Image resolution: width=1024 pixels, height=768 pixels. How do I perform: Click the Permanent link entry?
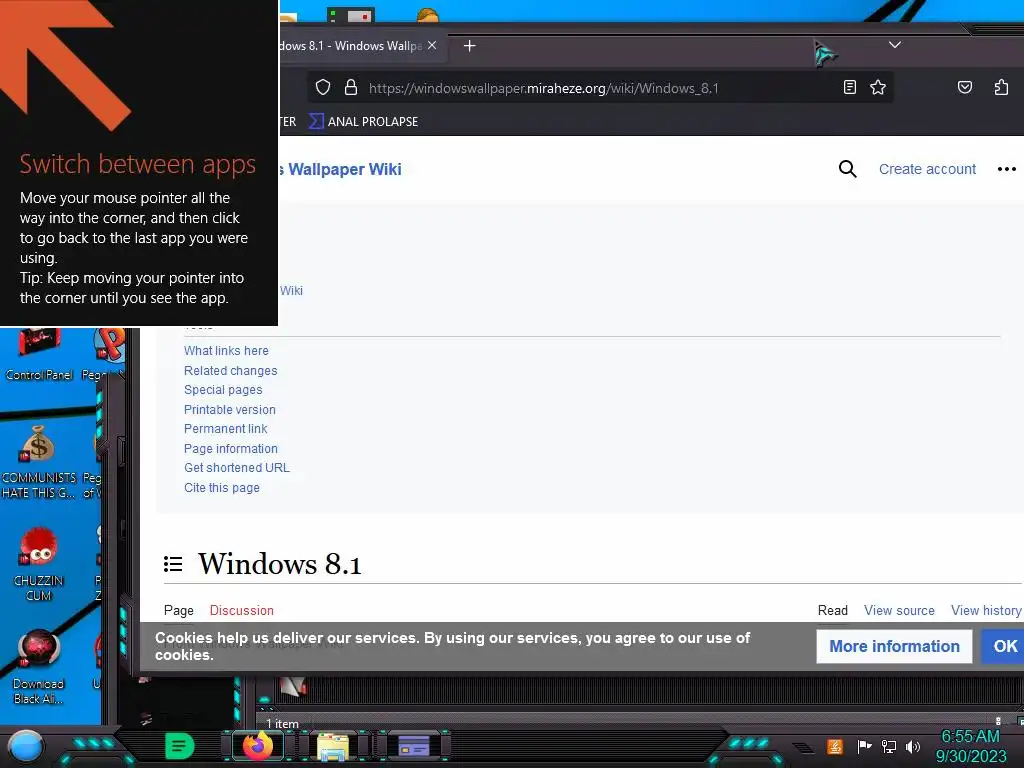225,428
